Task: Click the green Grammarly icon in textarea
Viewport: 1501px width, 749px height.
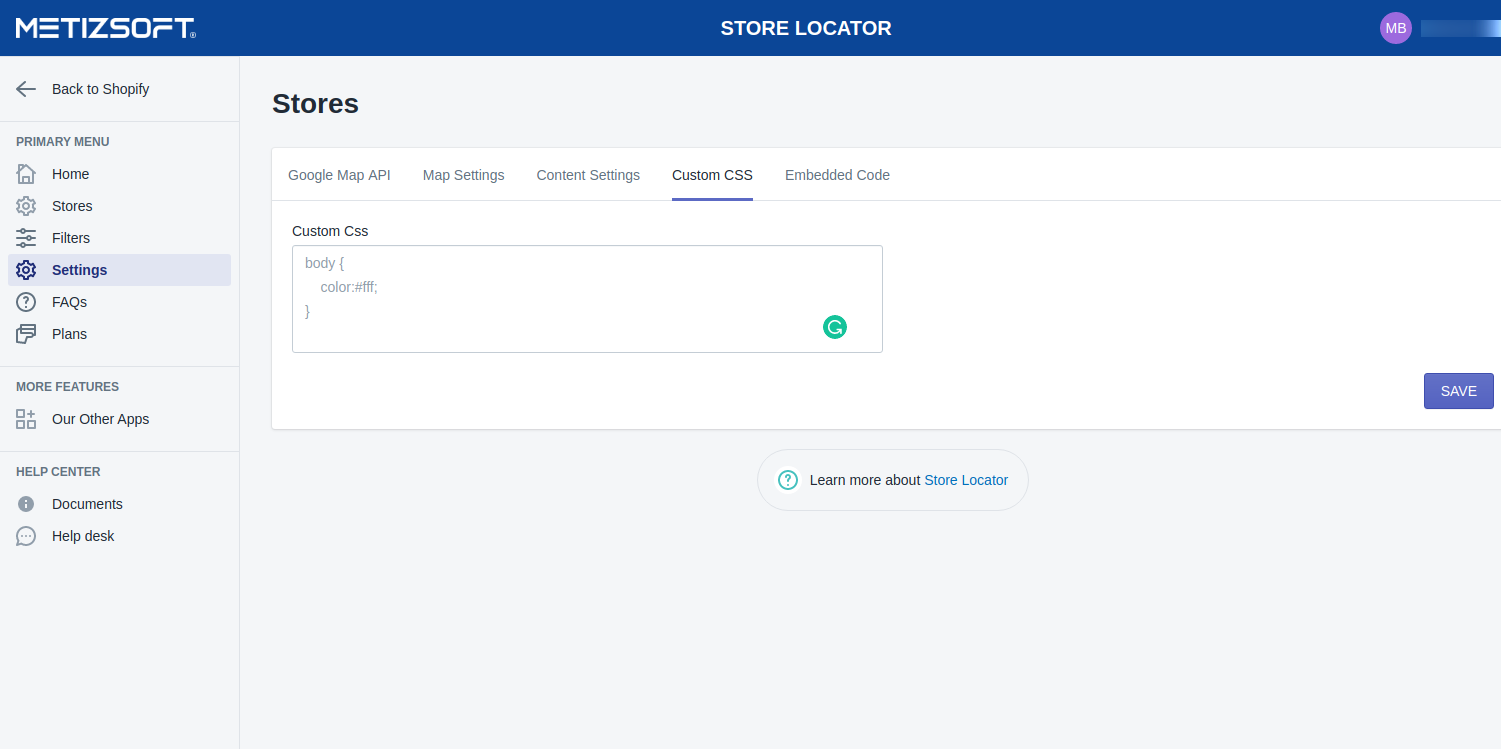Action: click(x=835, y=327)
